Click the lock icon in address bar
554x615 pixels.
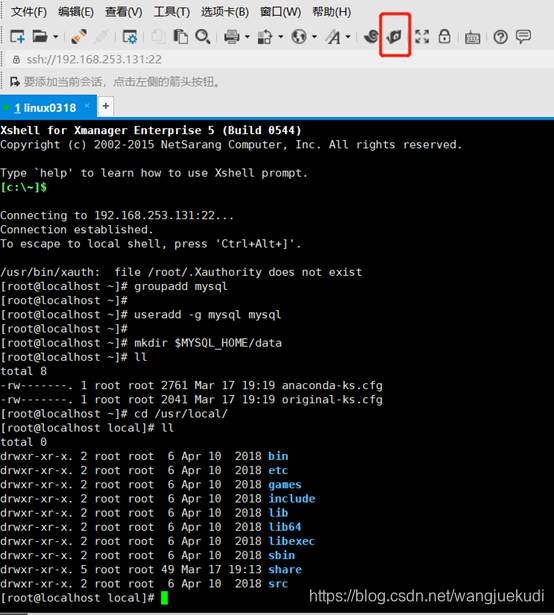tap(16, 60)
